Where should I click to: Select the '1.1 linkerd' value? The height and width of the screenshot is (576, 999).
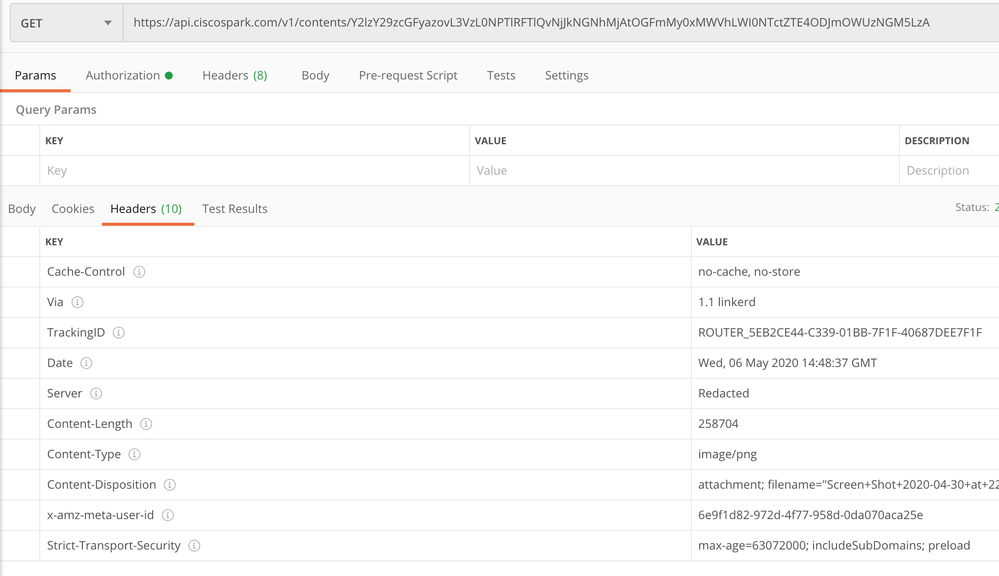pos(727,302)
